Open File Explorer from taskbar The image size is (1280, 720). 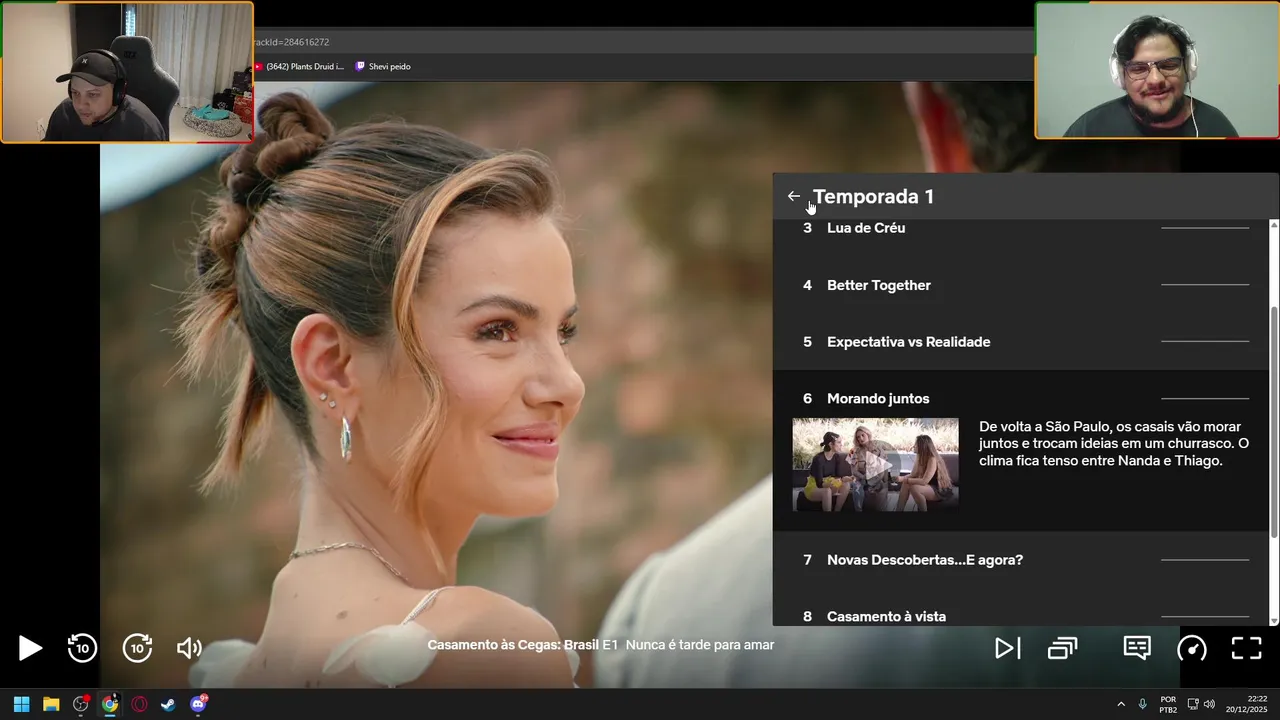click(51, 704)
